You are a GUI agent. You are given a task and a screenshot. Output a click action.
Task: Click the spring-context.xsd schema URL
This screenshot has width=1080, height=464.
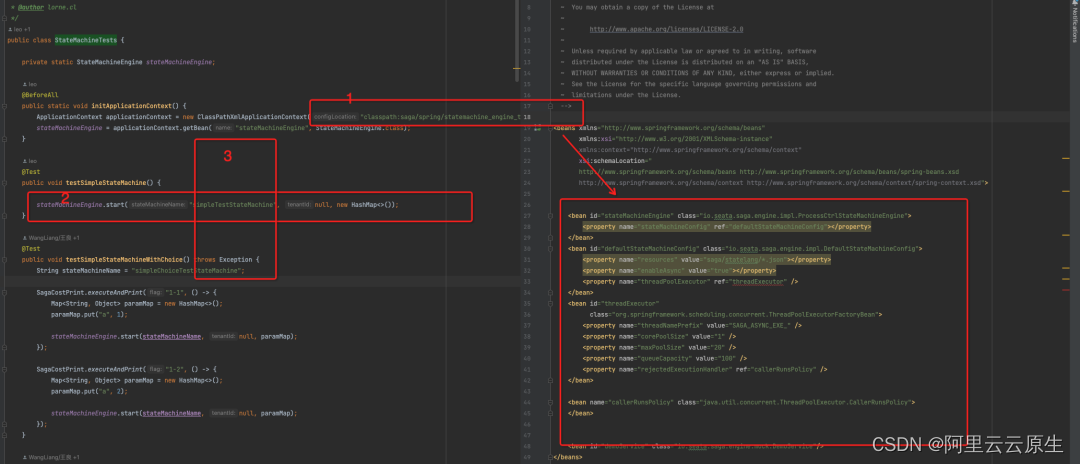(866, 182)
